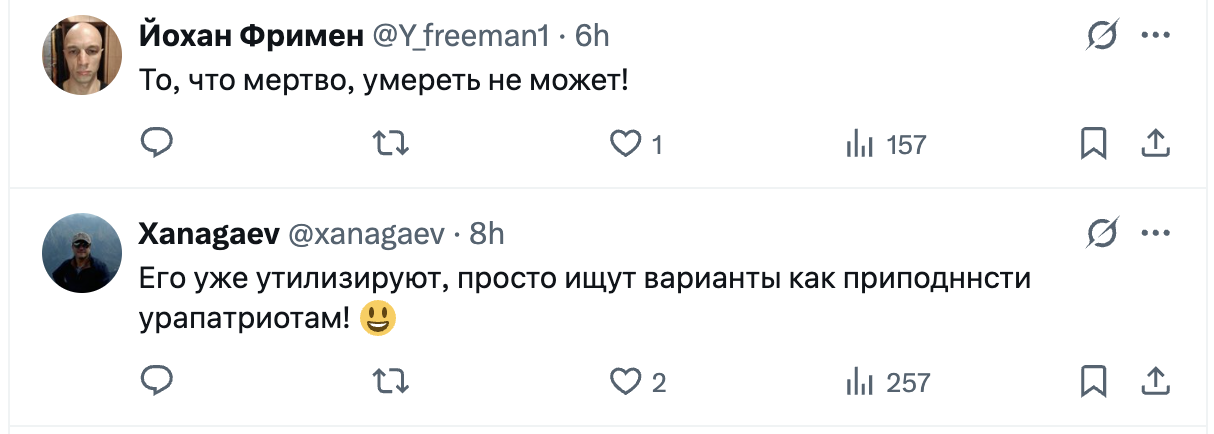
Task: Open Grok icon on Йохан Фримен's post
Action: (1102, 36)
